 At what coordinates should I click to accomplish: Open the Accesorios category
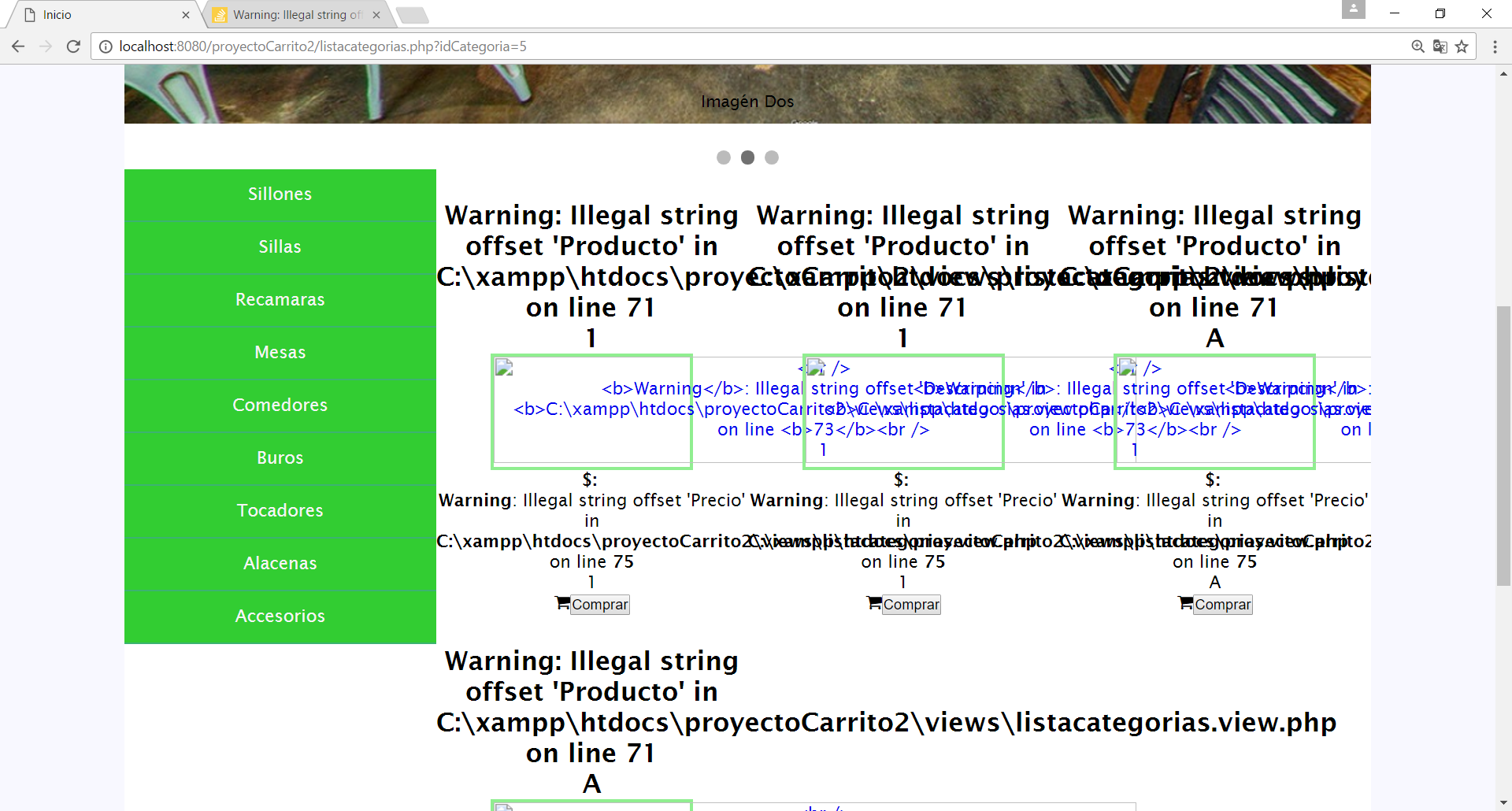280,617
